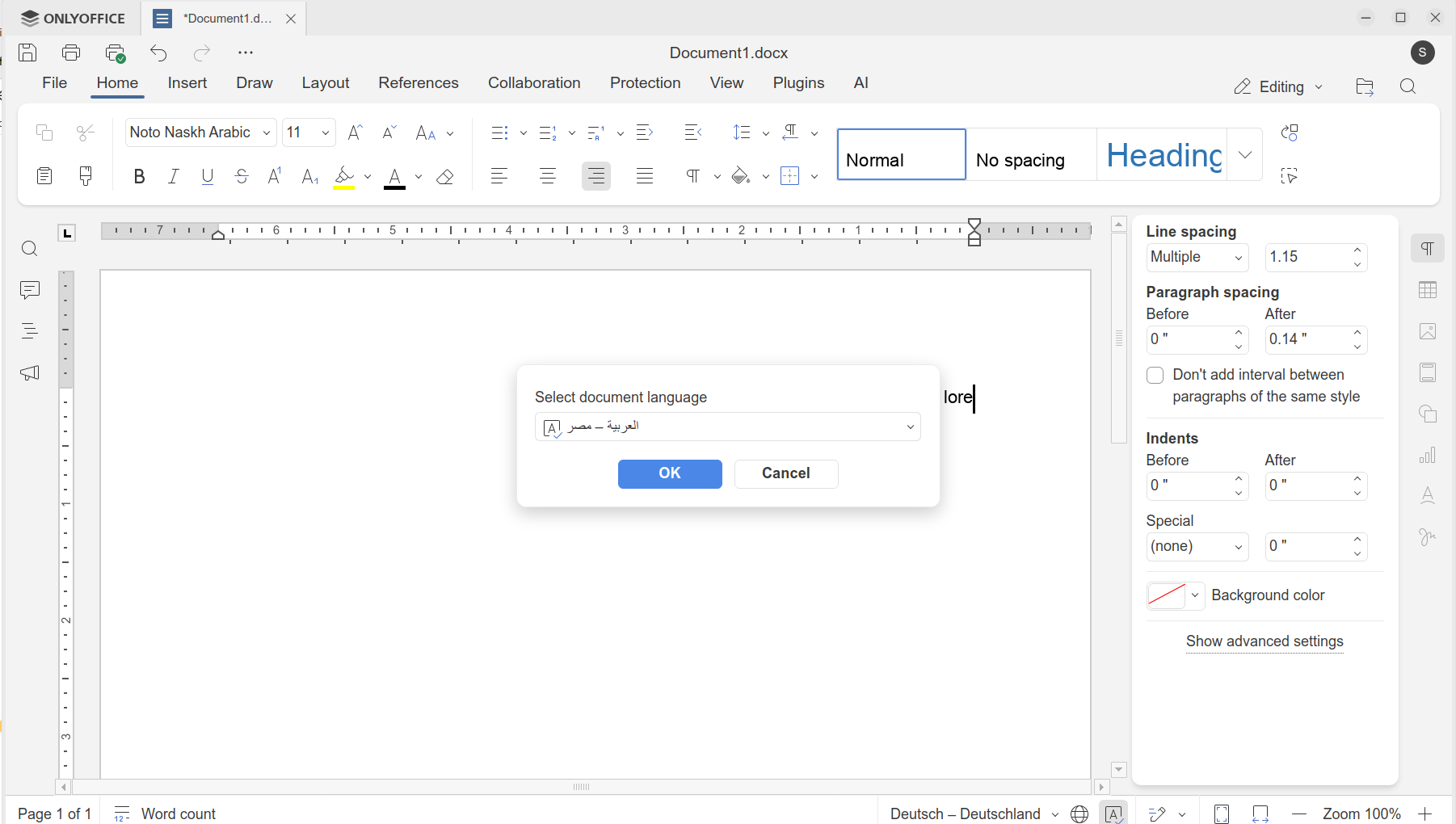This screenshot has height=824, width=1456.
Task: Apply strikethrough formatting
Action: (241, 176)
